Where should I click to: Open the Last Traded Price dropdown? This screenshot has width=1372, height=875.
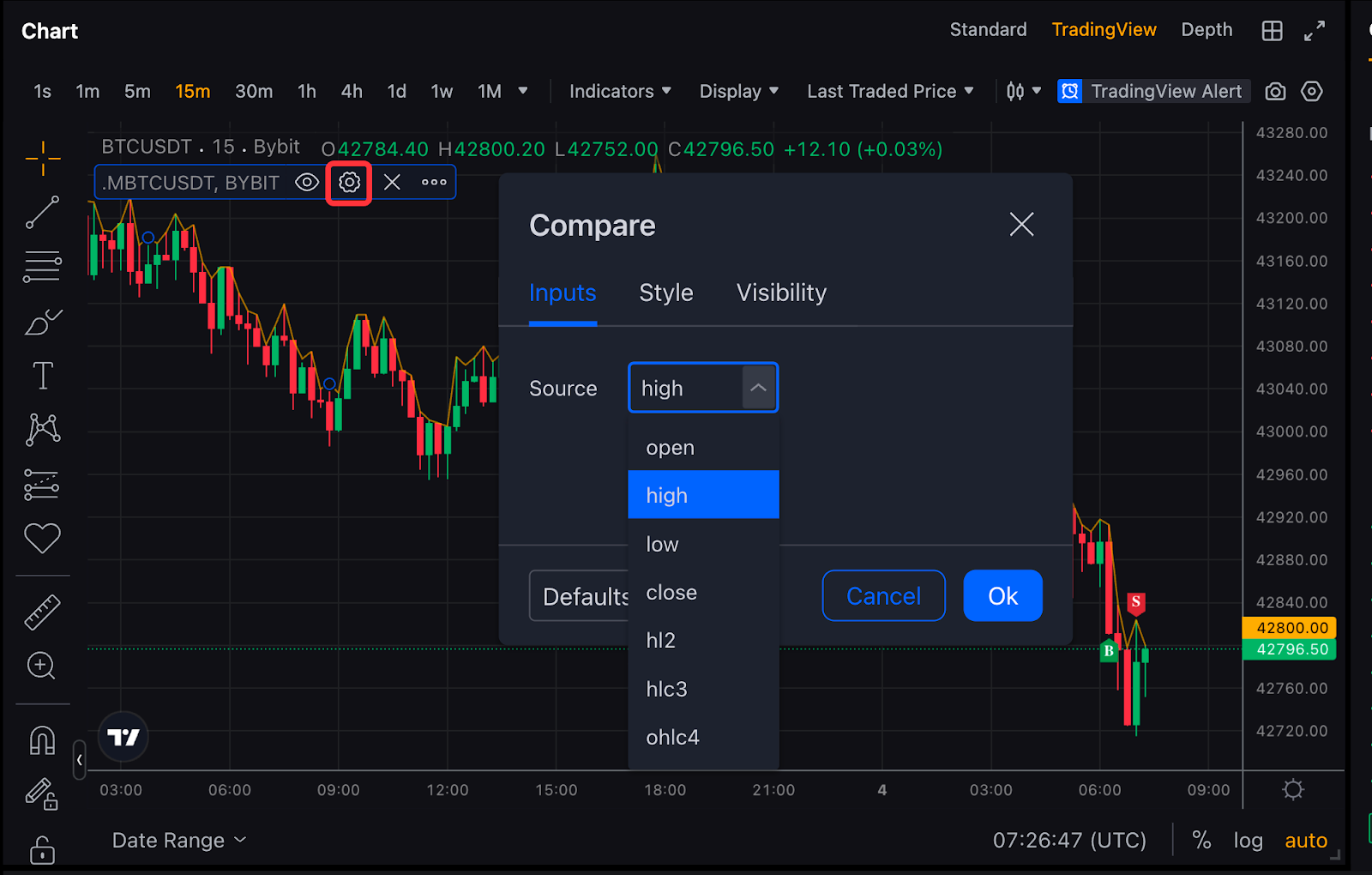click(x=889, y=92)
